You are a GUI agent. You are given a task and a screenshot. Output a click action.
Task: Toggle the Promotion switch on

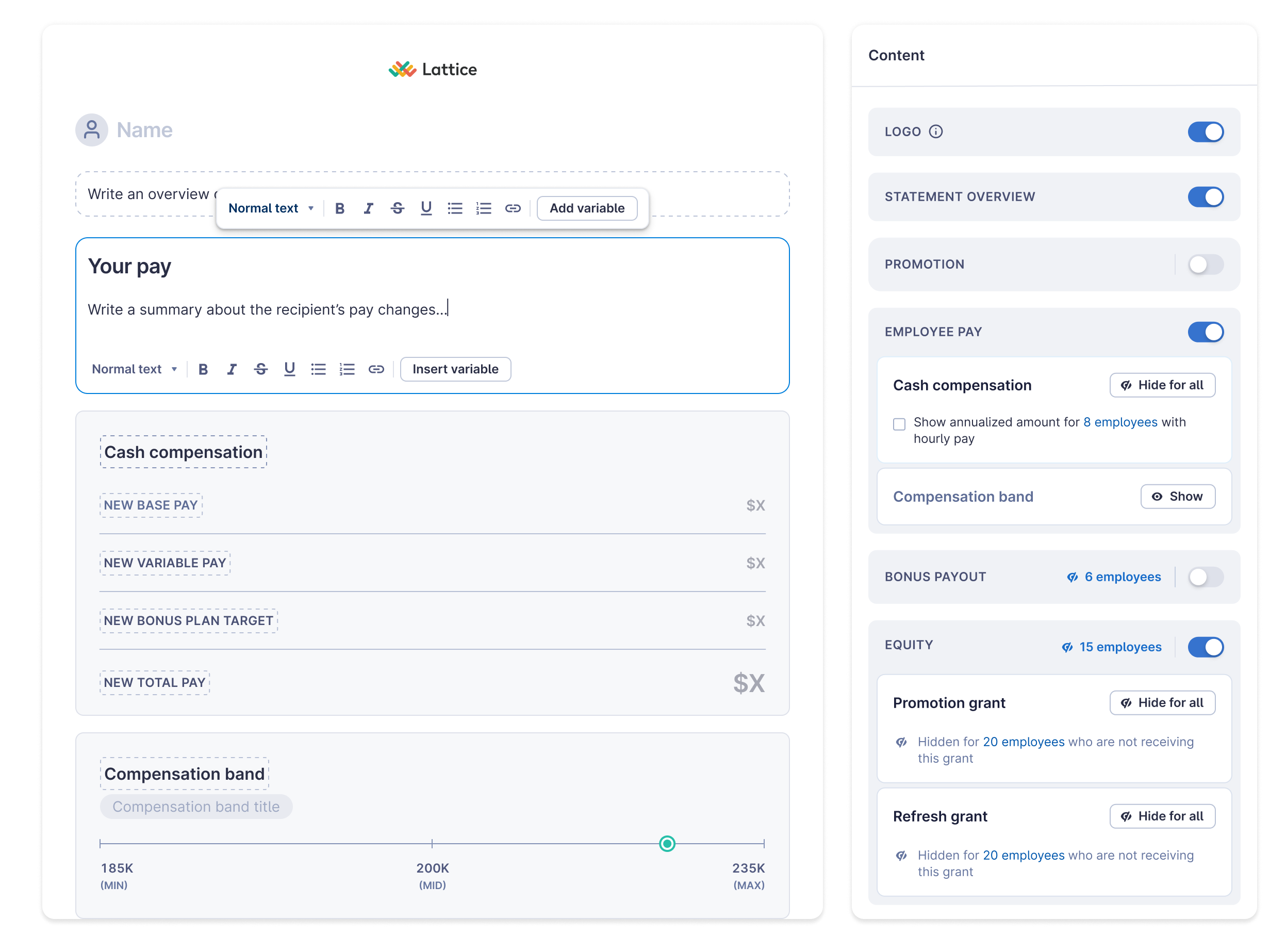pyautogui.click(x=1206, y=265)
